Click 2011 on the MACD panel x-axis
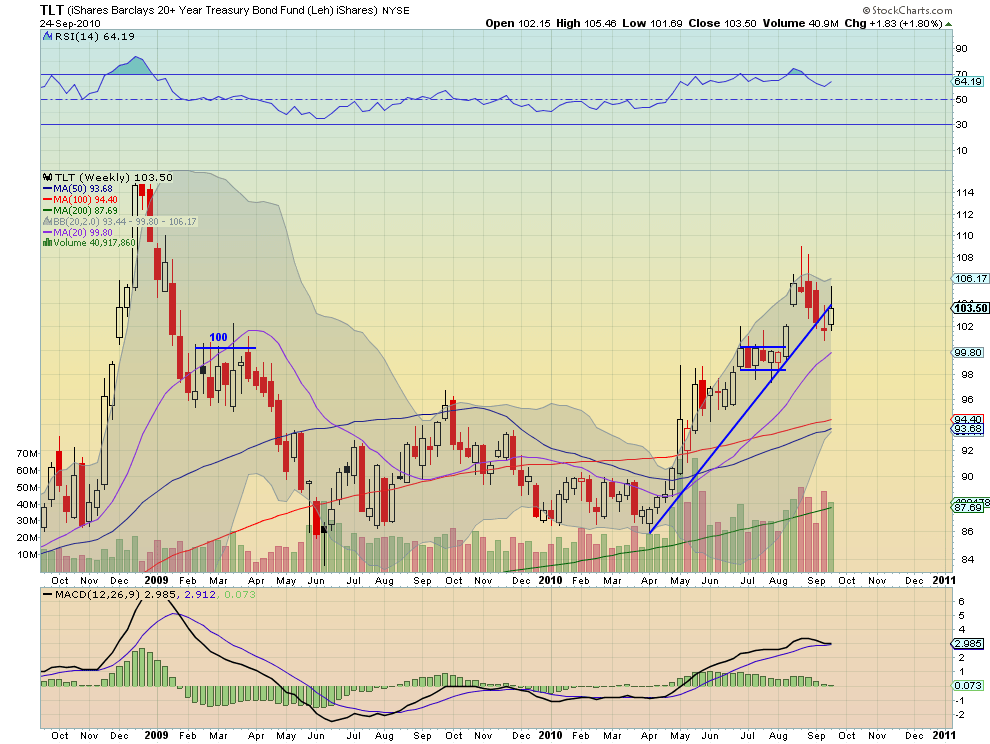 point(944,735)
